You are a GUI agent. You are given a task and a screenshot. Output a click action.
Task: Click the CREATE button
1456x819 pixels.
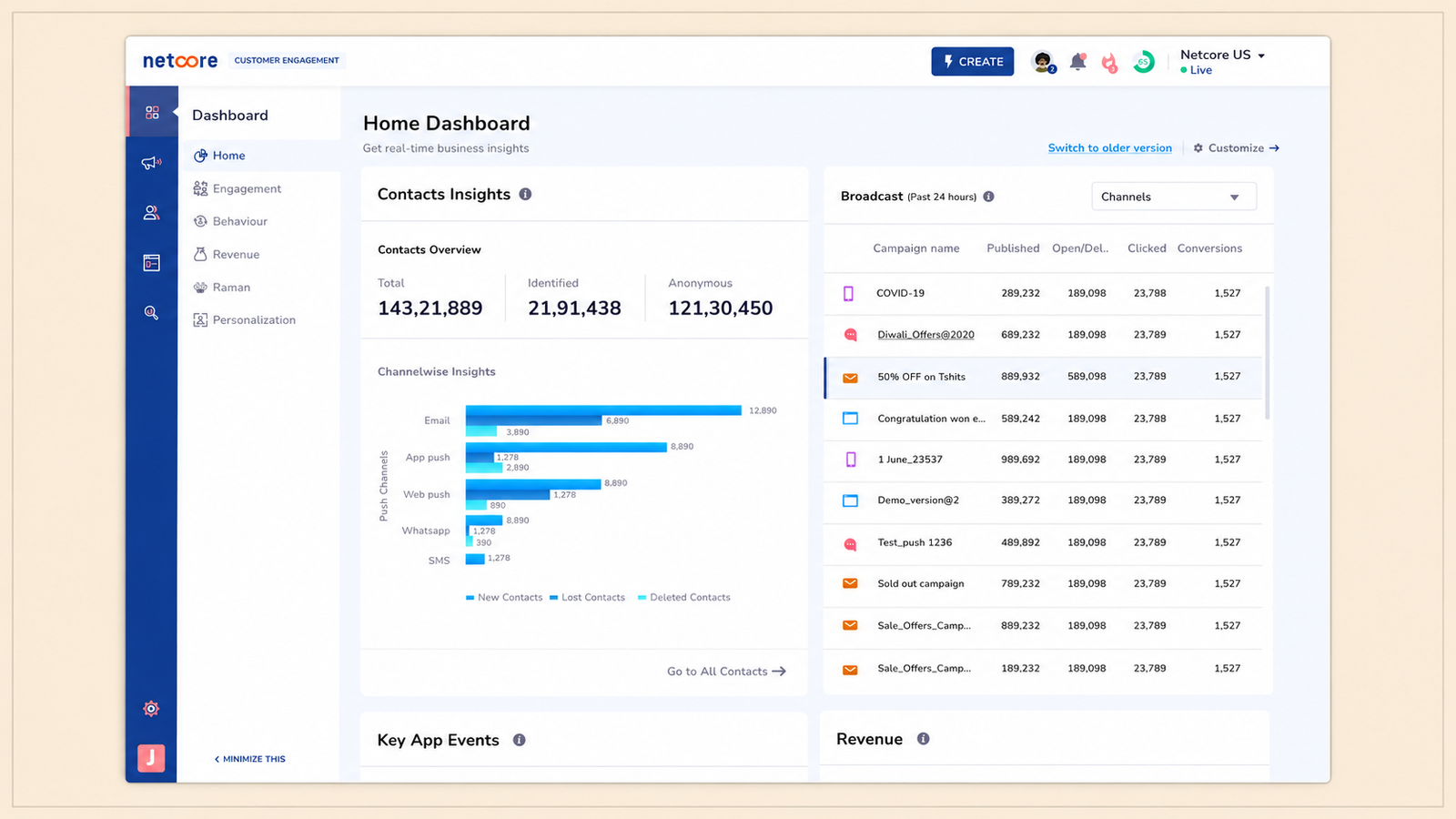coord(972,61)
